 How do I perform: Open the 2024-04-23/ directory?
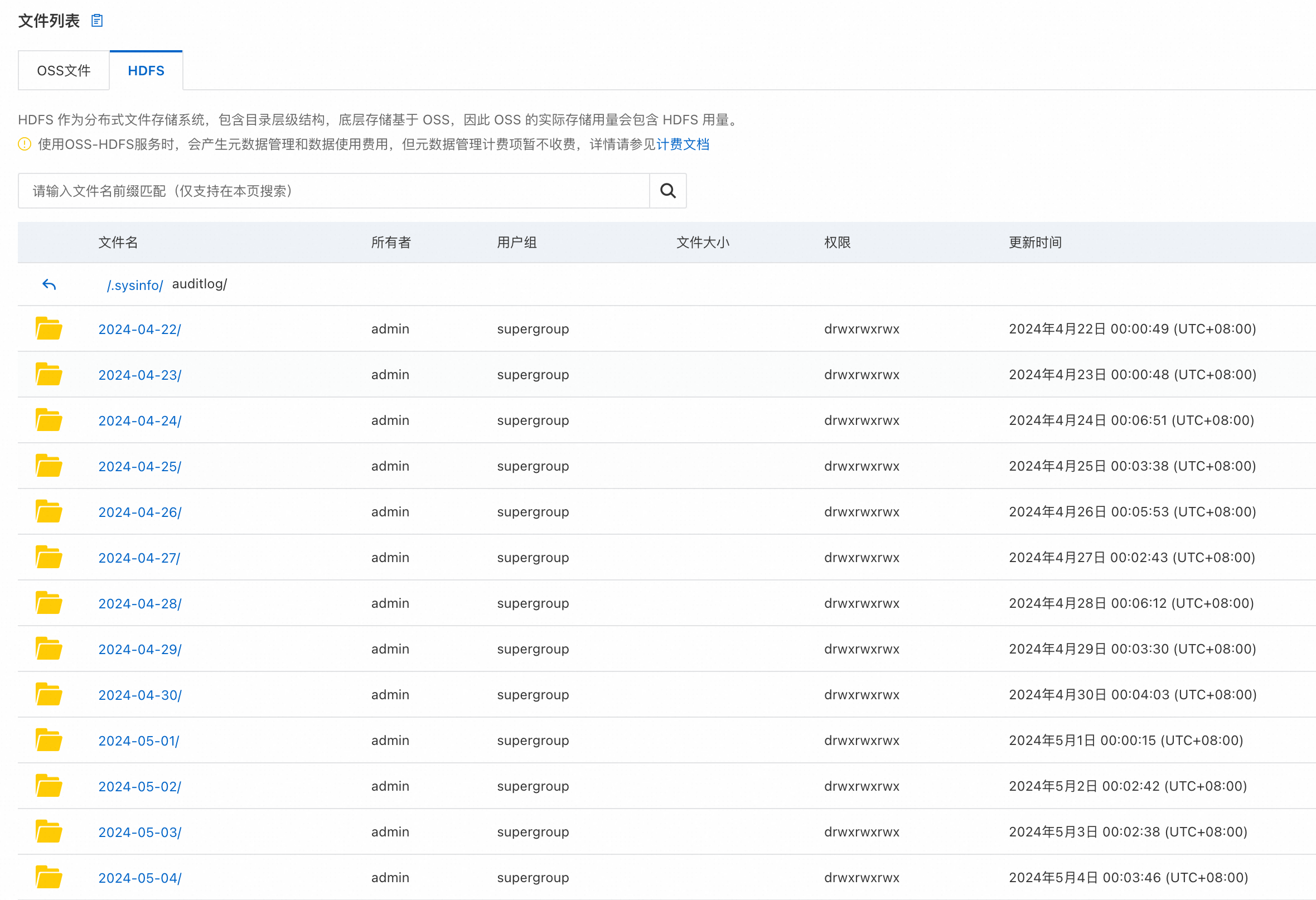click(x=139, y=374)
